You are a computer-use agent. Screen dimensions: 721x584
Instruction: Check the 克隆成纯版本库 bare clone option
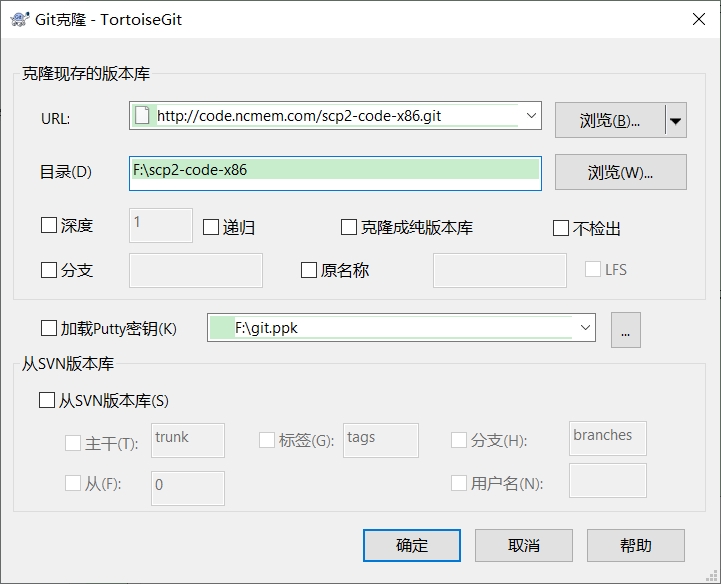(x=349, y=227)
